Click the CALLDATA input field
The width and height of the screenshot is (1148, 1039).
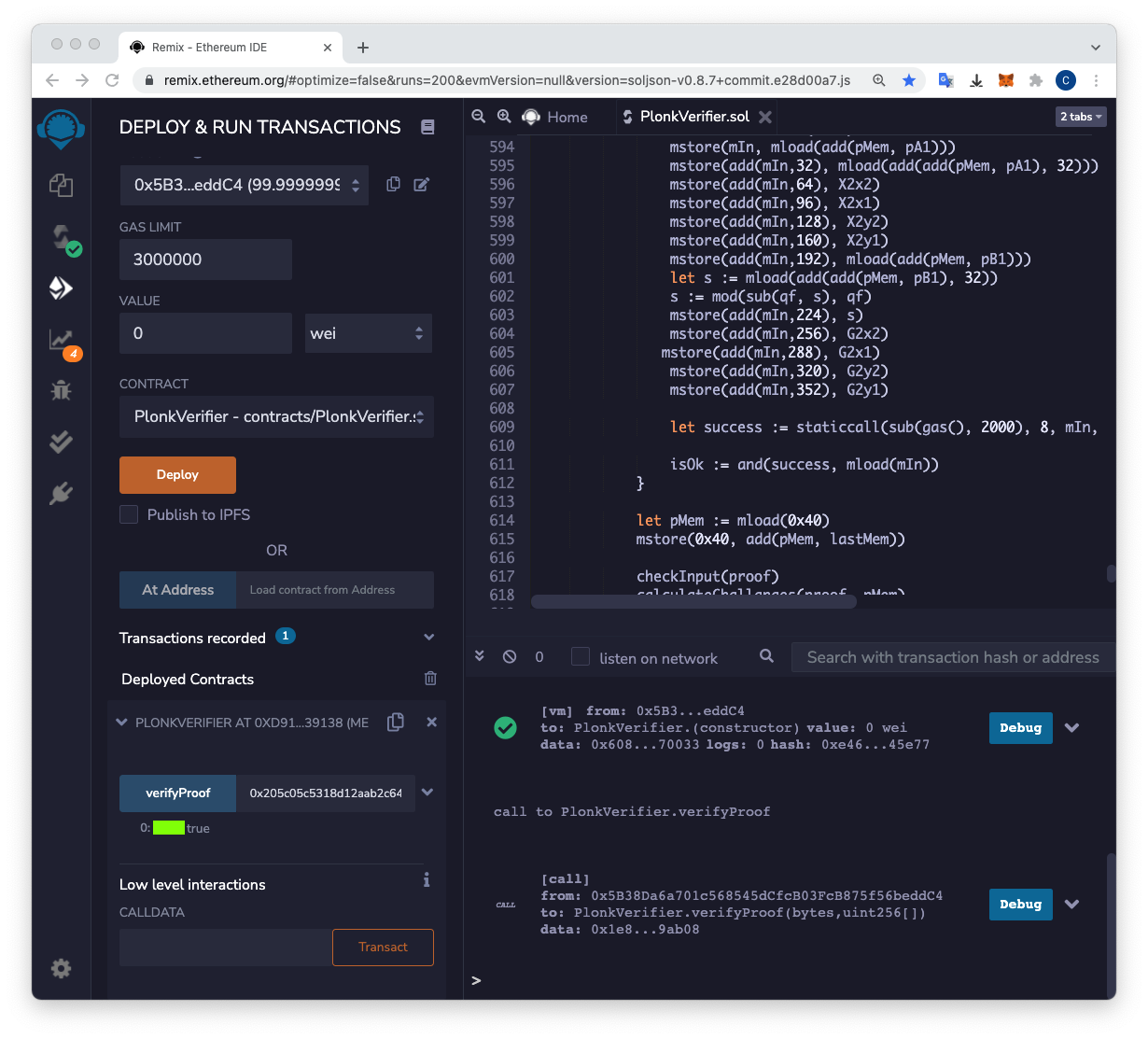[x=226, y=947]
